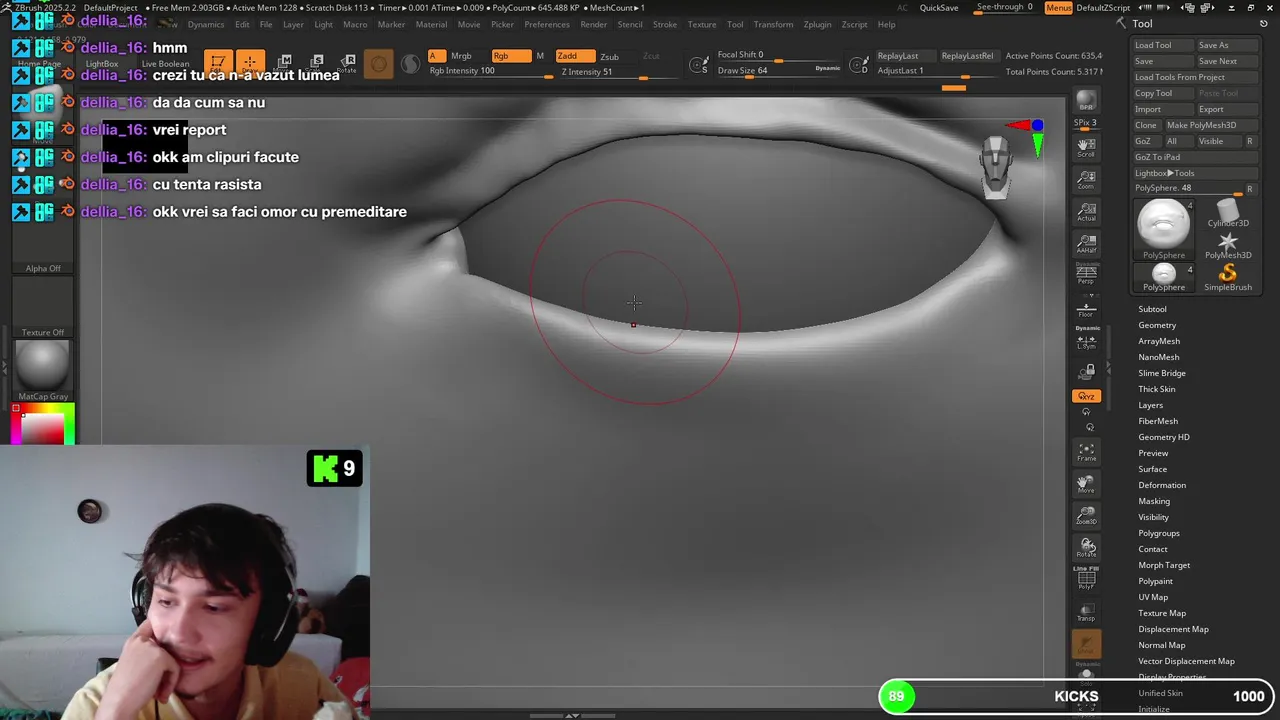The width and height of the screenshot is (1280, 720).
Task: Toggle the Floor grid
Action: click(x=1086, y=309)
